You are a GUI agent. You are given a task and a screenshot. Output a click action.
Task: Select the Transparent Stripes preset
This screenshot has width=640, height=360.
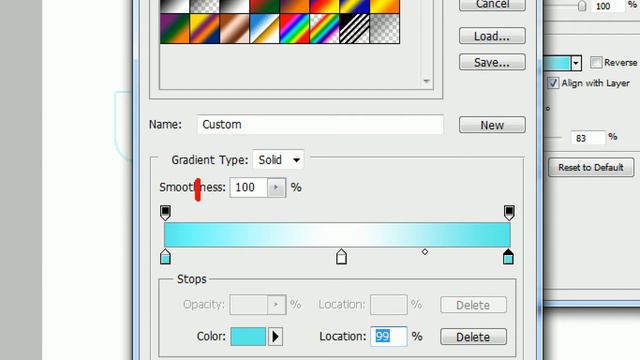(x=354, y=29)
